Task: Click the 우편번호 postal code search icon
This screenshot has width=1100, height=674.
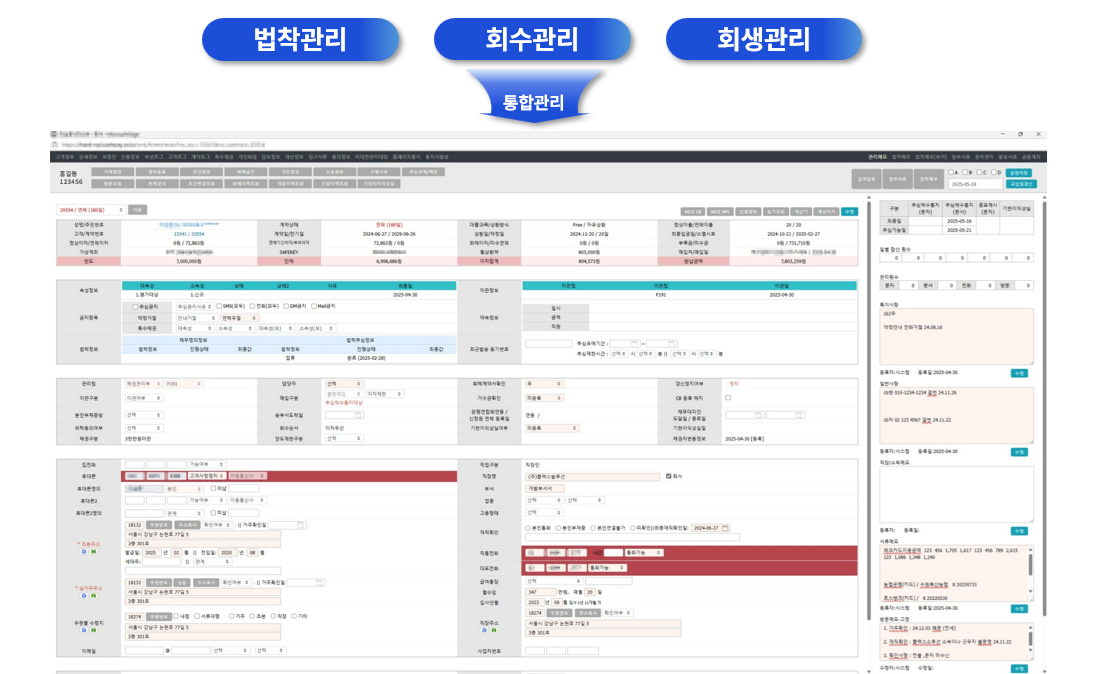Action: pyautogui.click(x=158, y=525)
